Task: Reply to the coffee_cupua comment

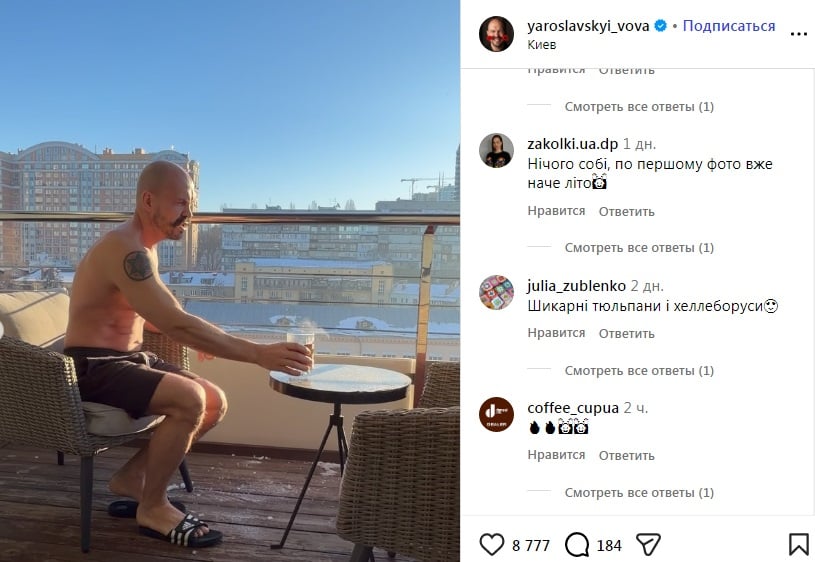Action: (626, 455)
